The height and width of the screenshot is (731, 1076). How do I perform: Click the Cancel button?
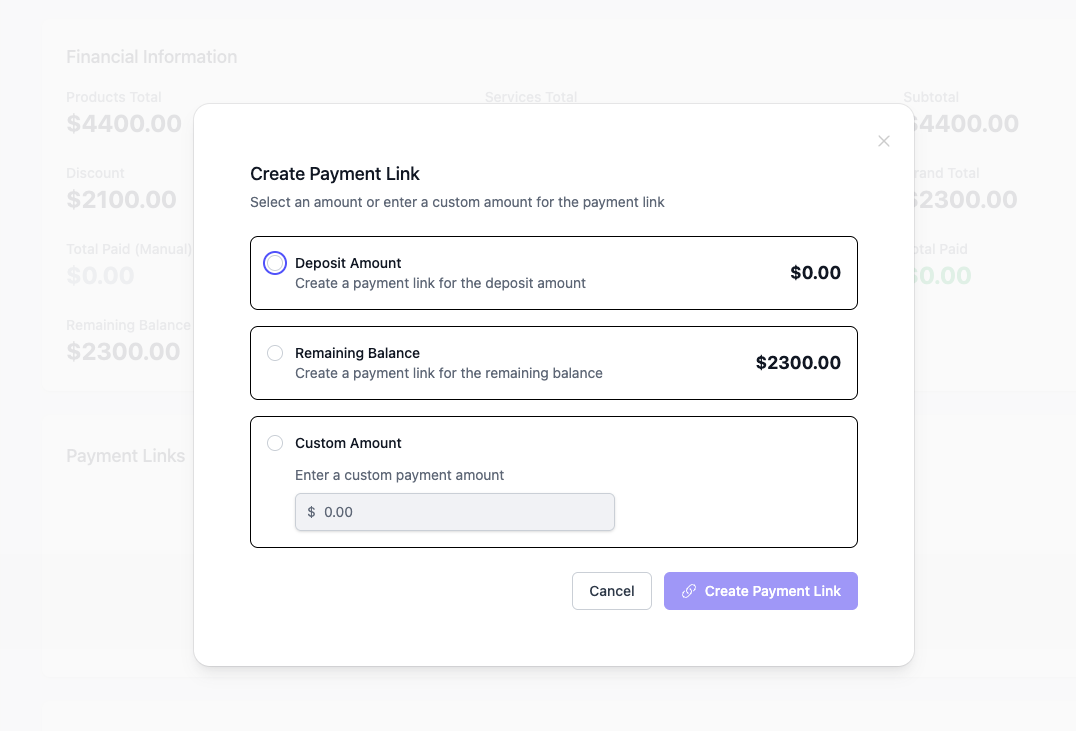coord(611,591)
